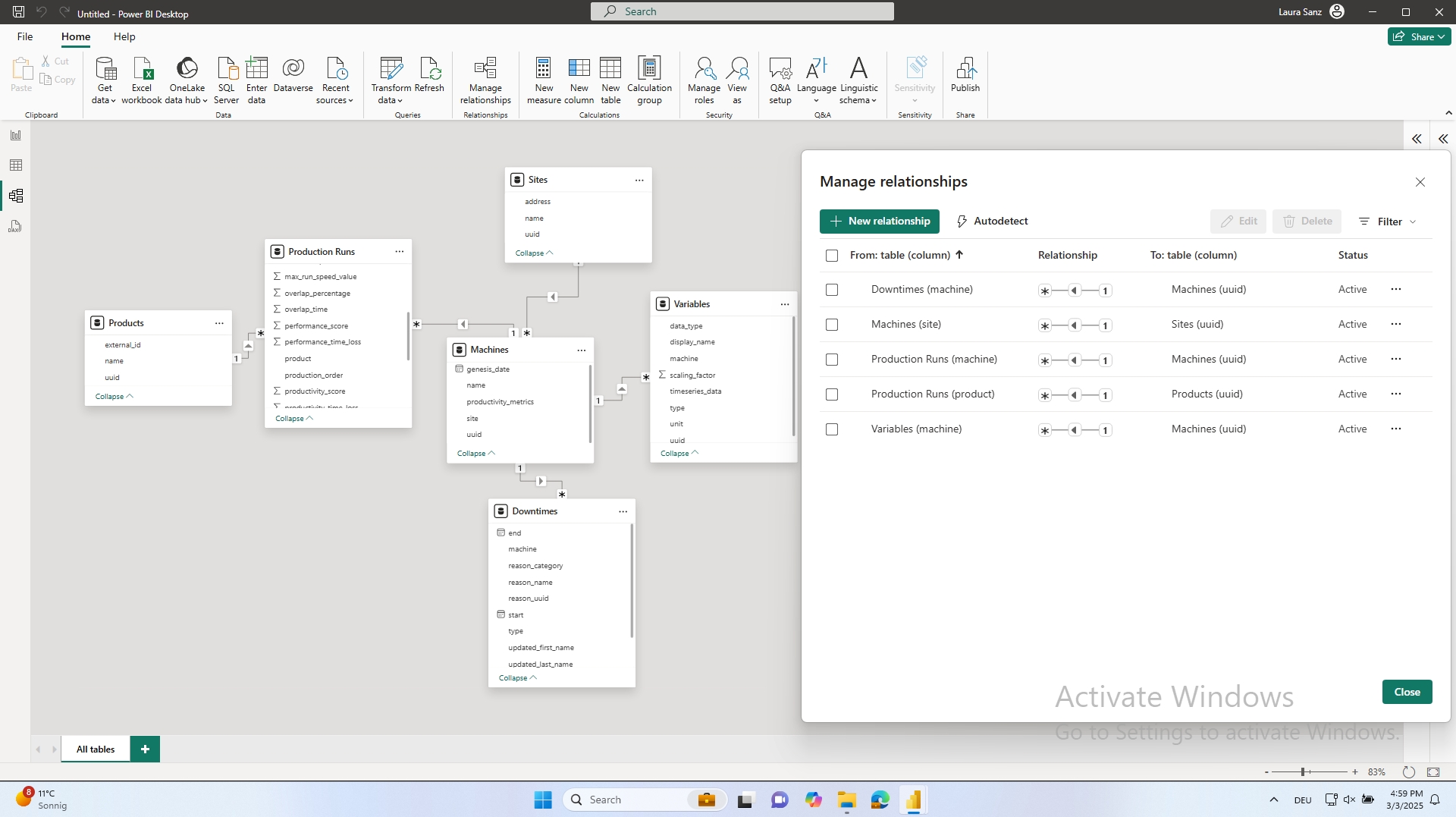The image size is (1456, 817).
Task: Run Autodetect relationships
Action: 992,222
